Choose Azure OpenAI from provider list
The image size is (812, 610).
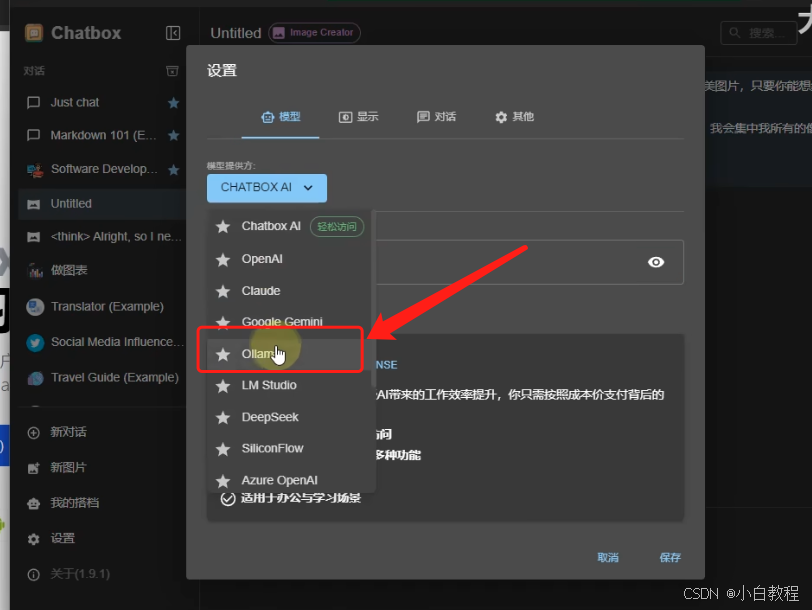pyautogui.click(x=289, y=481)
